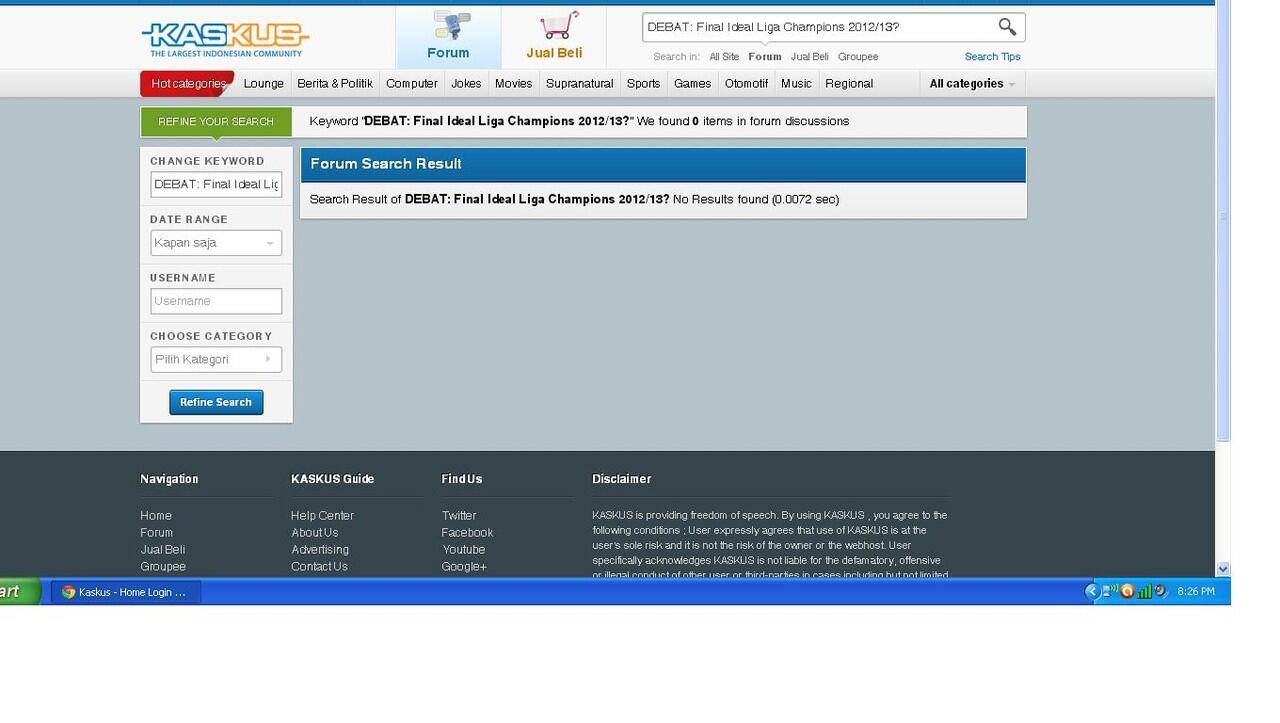Click the search magnifier icon
This screenshot has height=723, width=1280.
coord(1007,27)
